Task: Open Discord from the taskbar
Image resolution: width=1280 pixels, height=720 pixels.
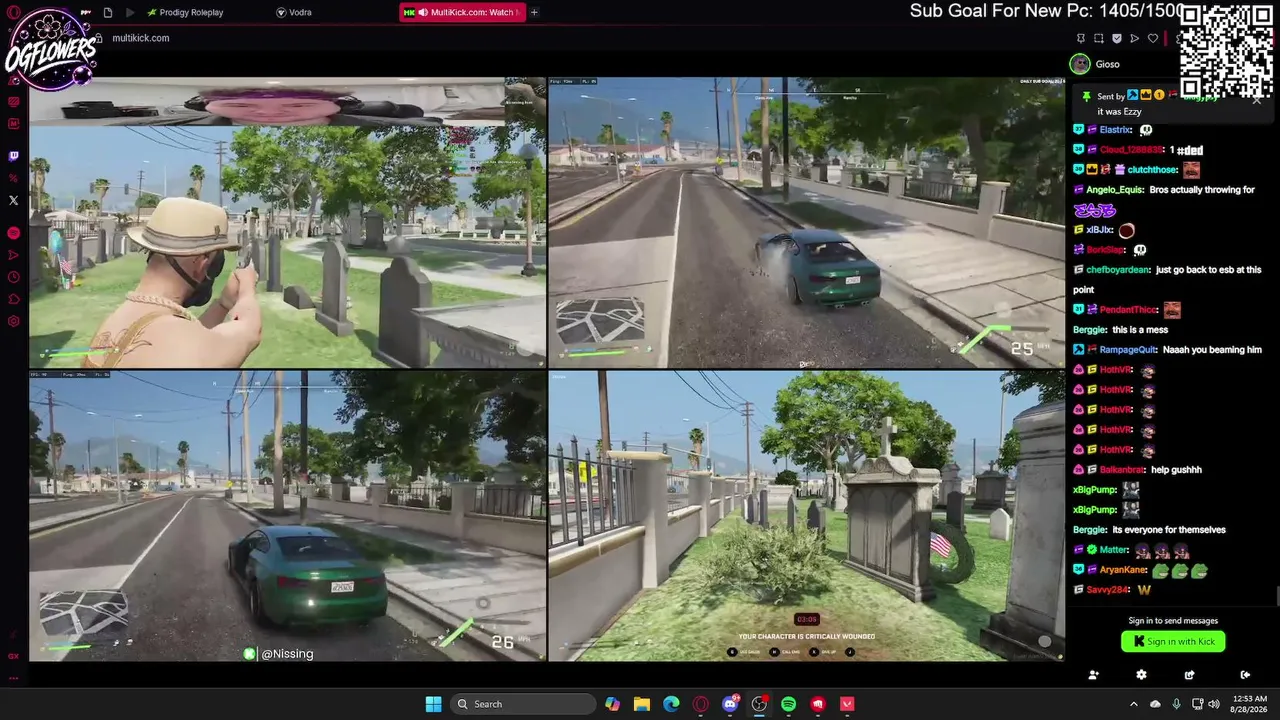Action: coord(730,704)
